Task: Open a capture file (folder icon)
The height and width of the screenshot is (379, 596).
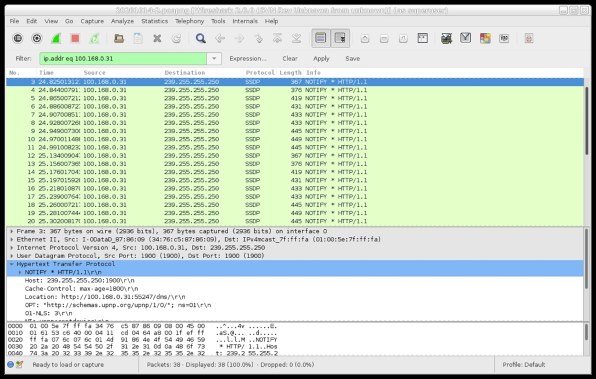Action: pos(119,38)
